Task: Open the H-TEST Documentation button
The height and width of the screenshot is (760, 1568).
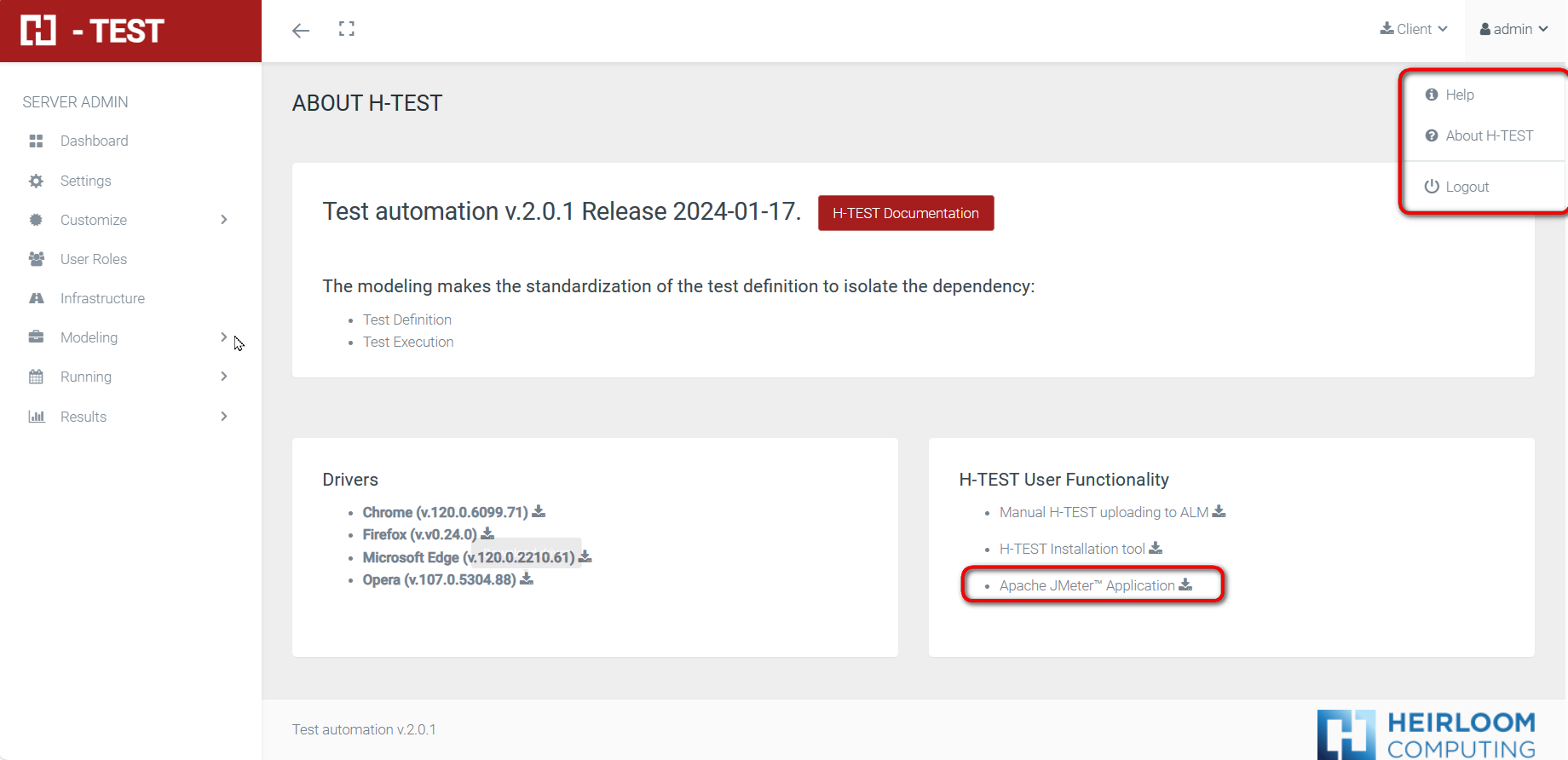Action: click(x=905, y=213)
